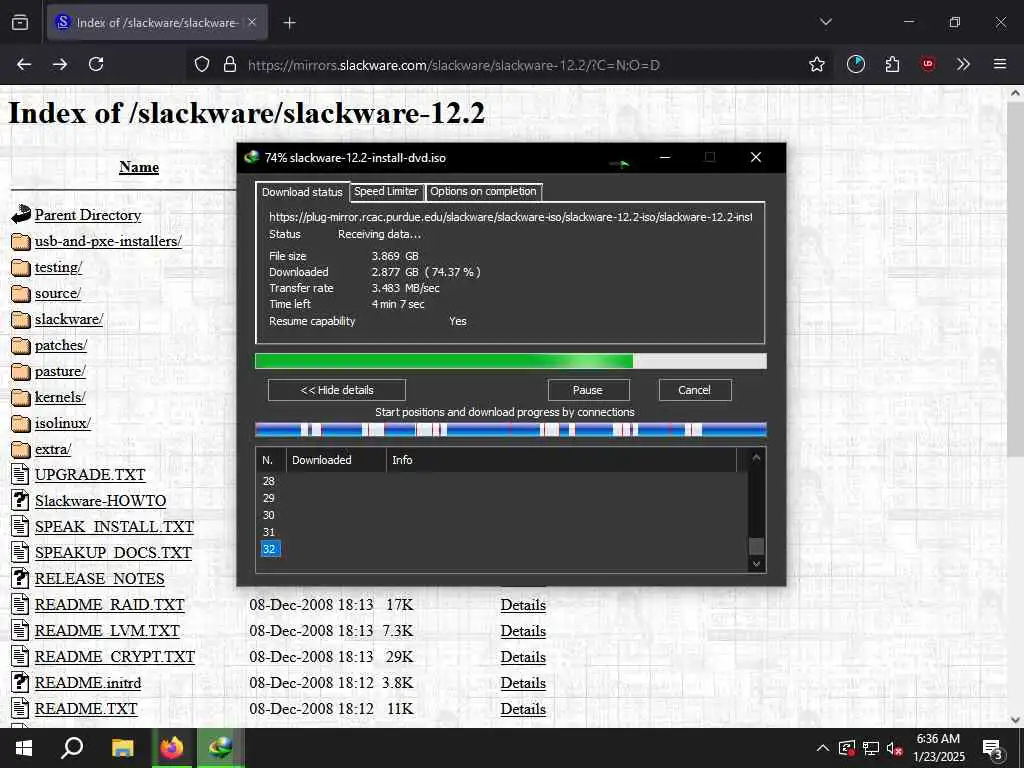The width and height of the screenshot is (1024, 768).
Task: Click connection list scroll down arrow
Action: coord(756,564)
